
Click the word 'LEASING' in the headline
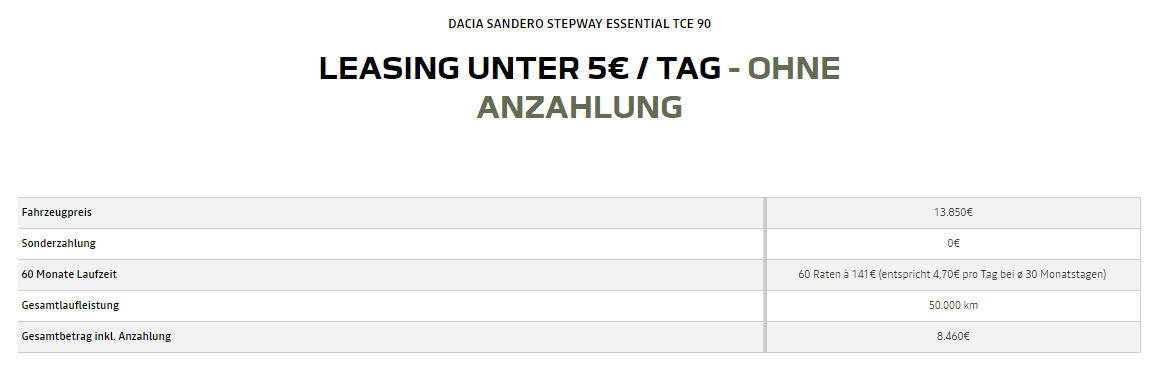(389, 69)
